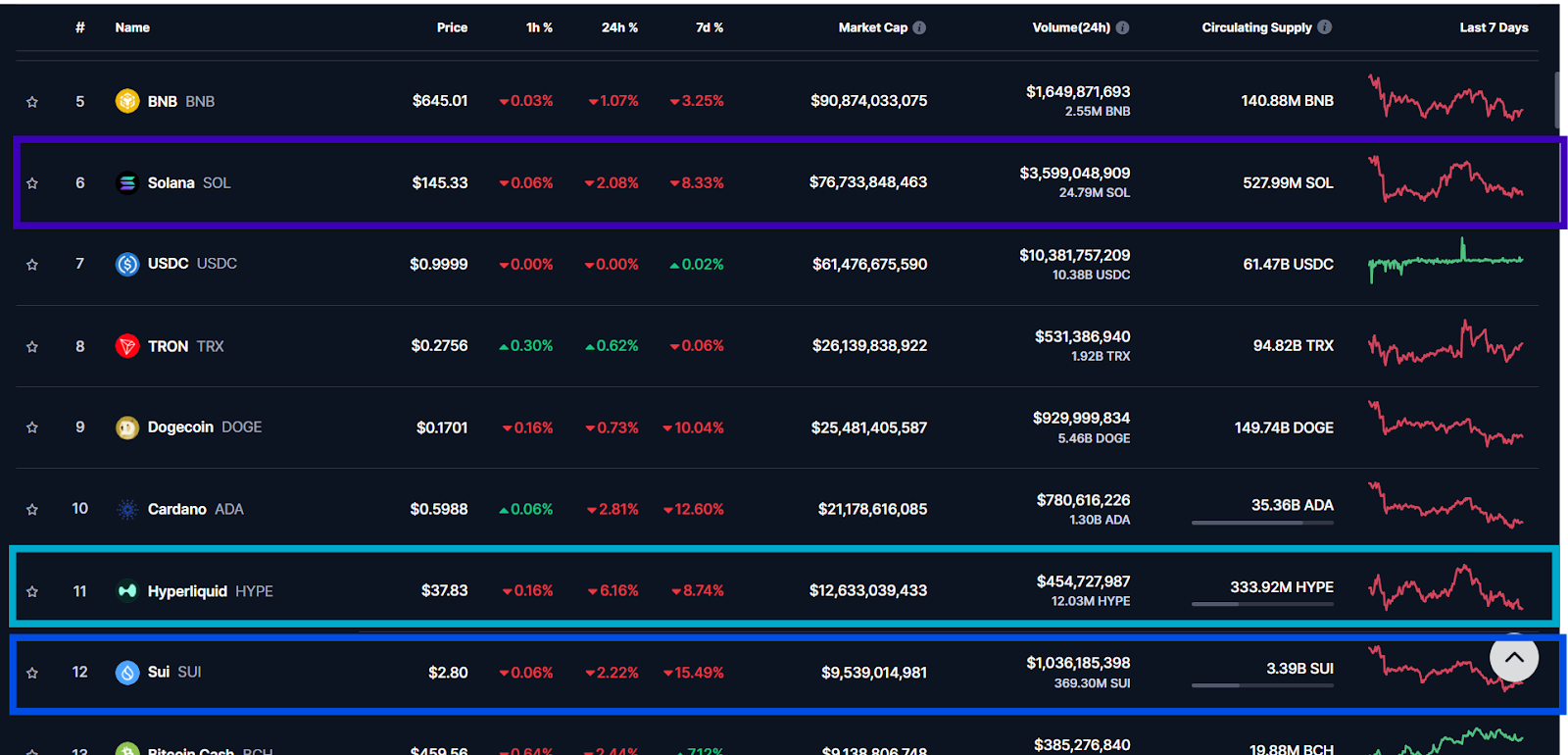The image size is (1568, 755).
Task: Open the TRON 7-day sparkline chart
Action: (1445, 342)
